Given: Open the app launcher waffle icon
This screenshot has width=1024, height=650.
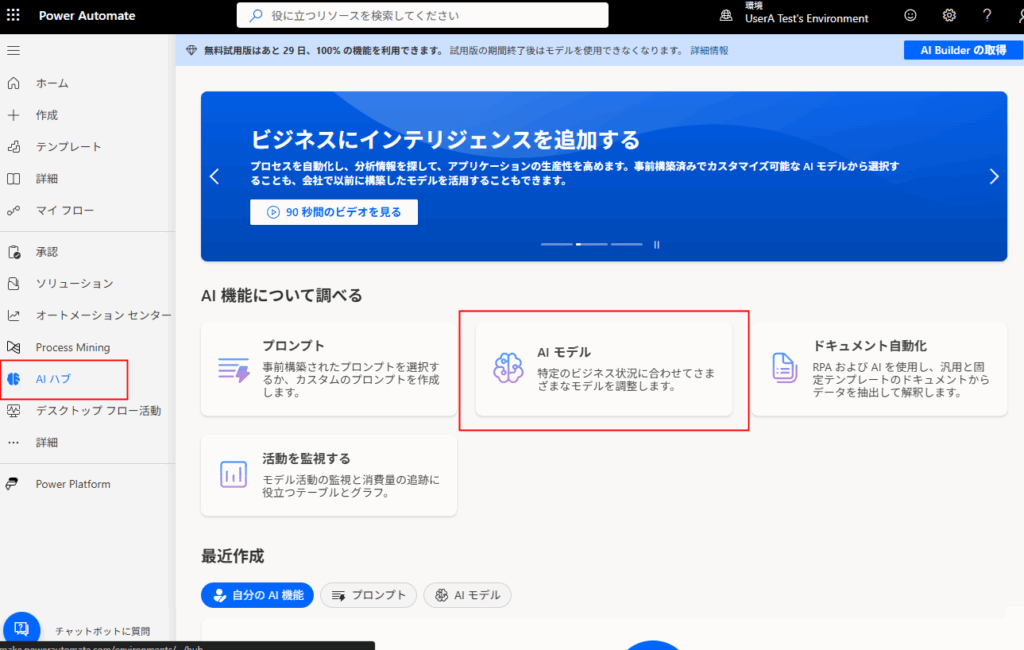Looking at the screenshot, I should [x=13, y=15].
